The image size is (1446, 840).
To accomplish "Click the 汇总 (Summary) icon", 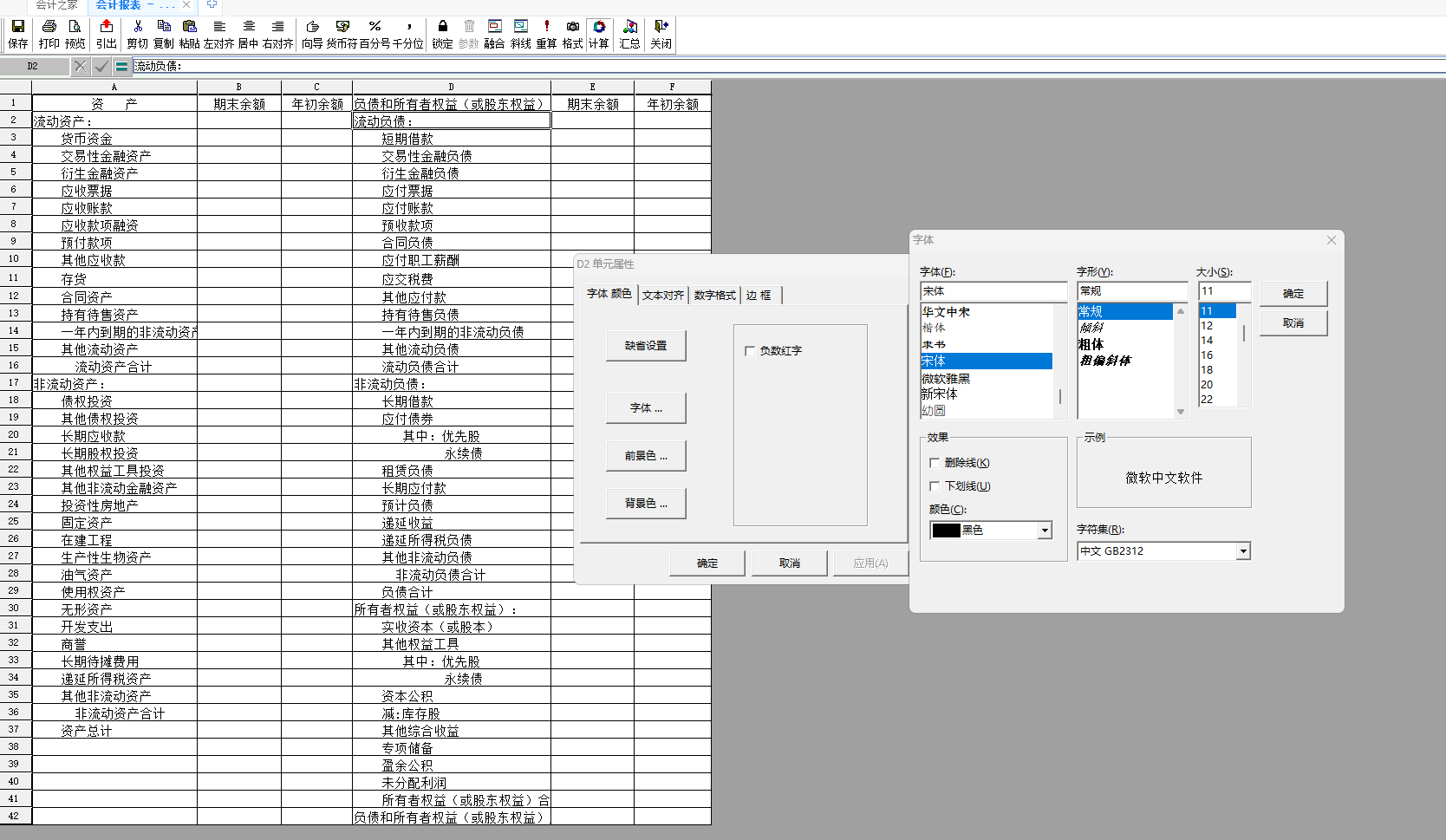I will [629, 34].
